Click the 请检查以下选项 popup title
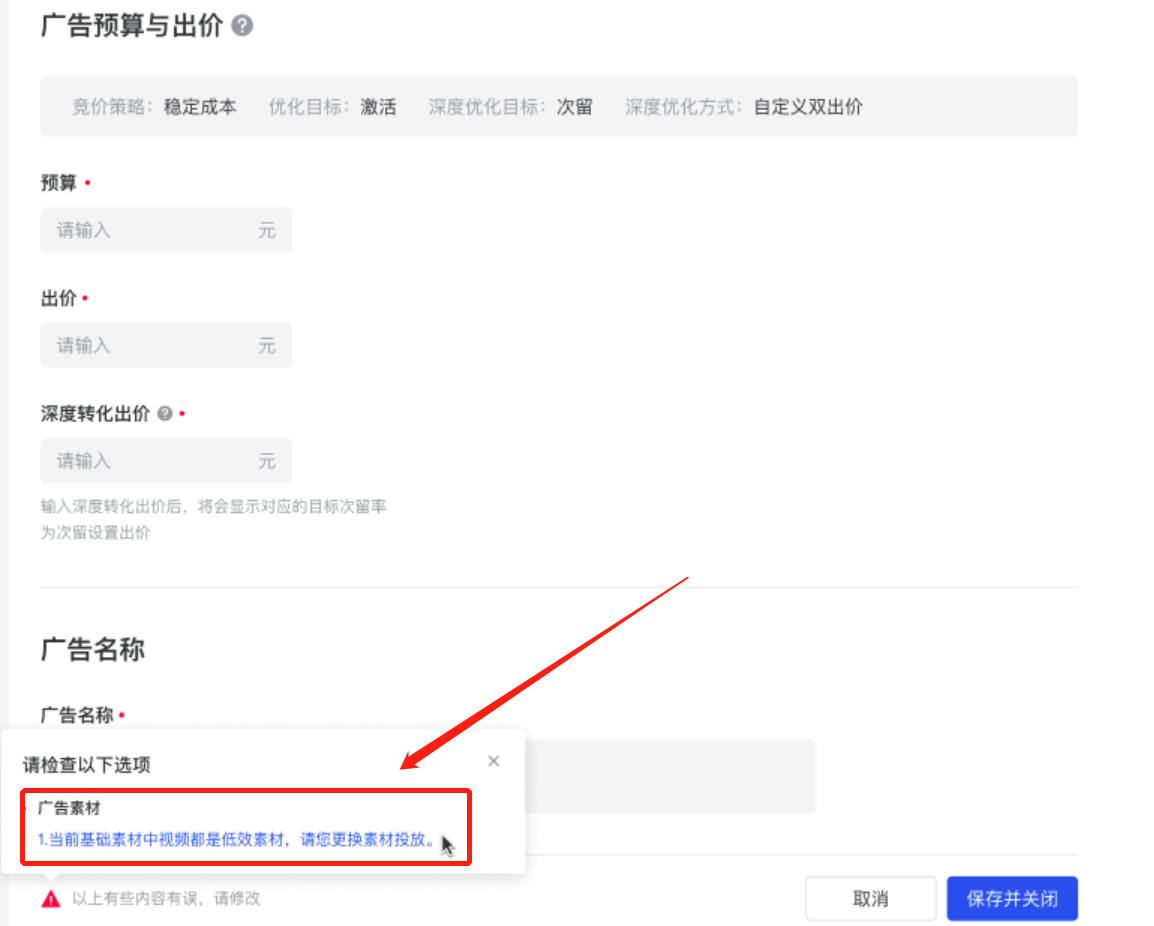The width and height of the screenshot is (1154, 926). pyautogui.click(x=87, y=765)
